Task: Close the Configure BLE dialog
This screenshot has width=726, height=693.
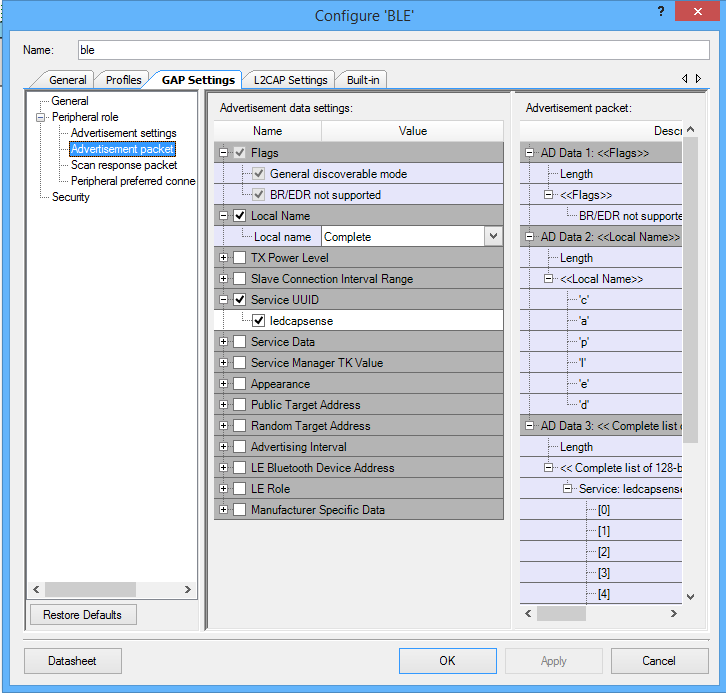Action: 697,11
